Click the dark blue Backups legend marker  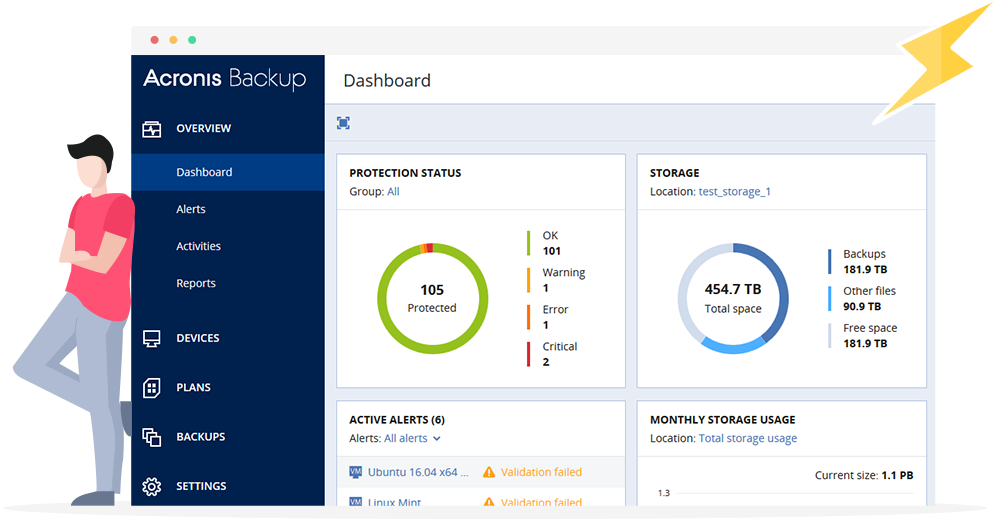tap(829, 261)
